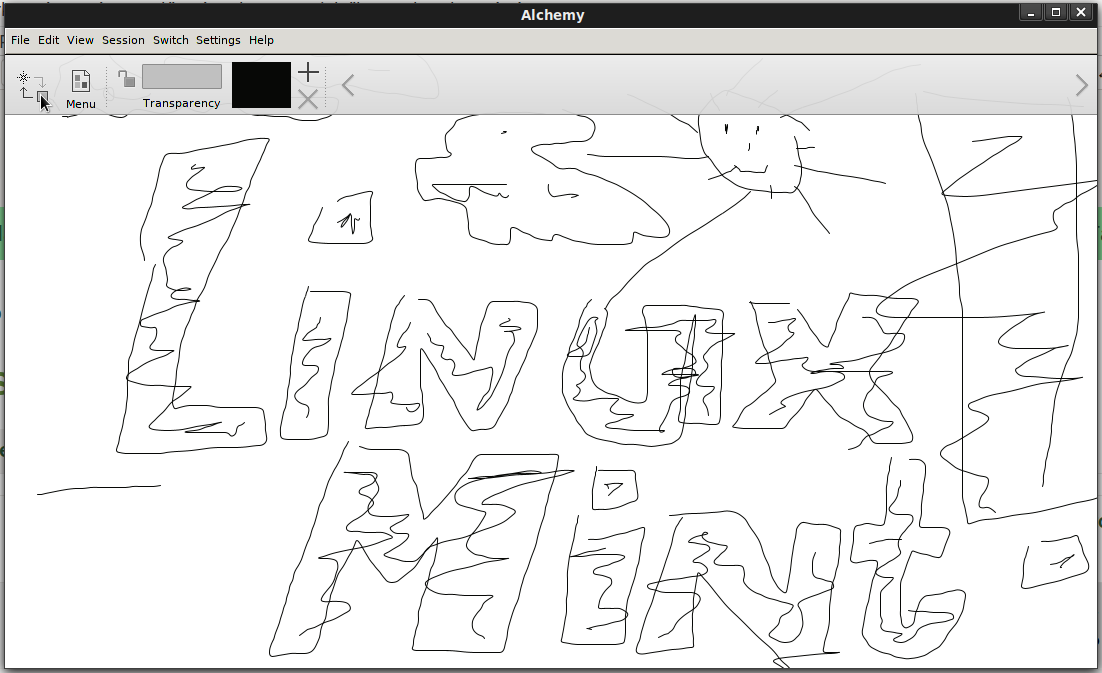Click the simple/standard toolbar switch icon

[x=32, y=86]
